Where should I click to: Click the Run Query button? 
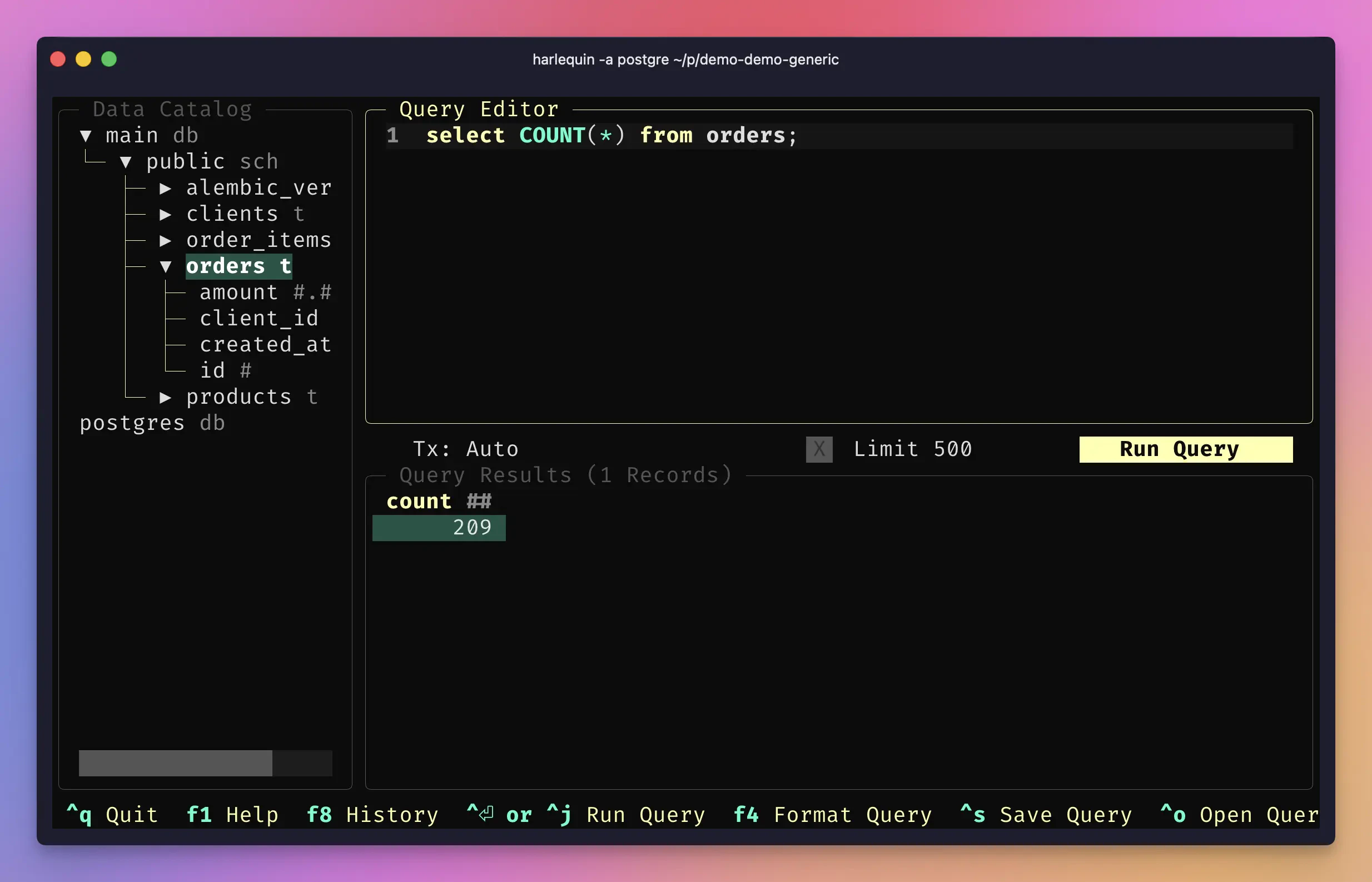(x=1185, y=449)
